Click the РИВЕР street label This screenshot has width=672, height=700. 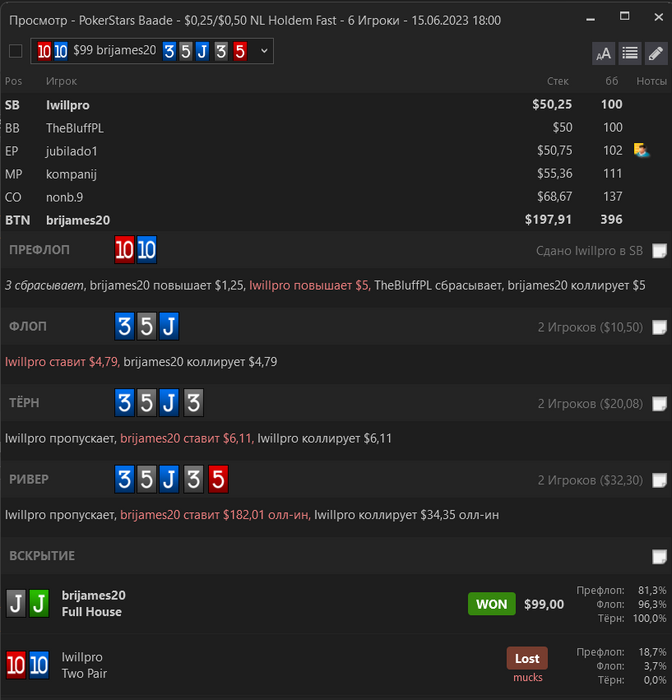click(x=29, y=479)
